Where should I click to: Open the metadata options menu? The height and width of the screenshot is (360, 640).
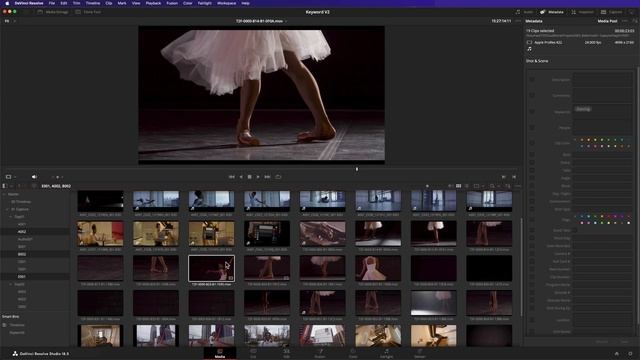tap(625, 21)
